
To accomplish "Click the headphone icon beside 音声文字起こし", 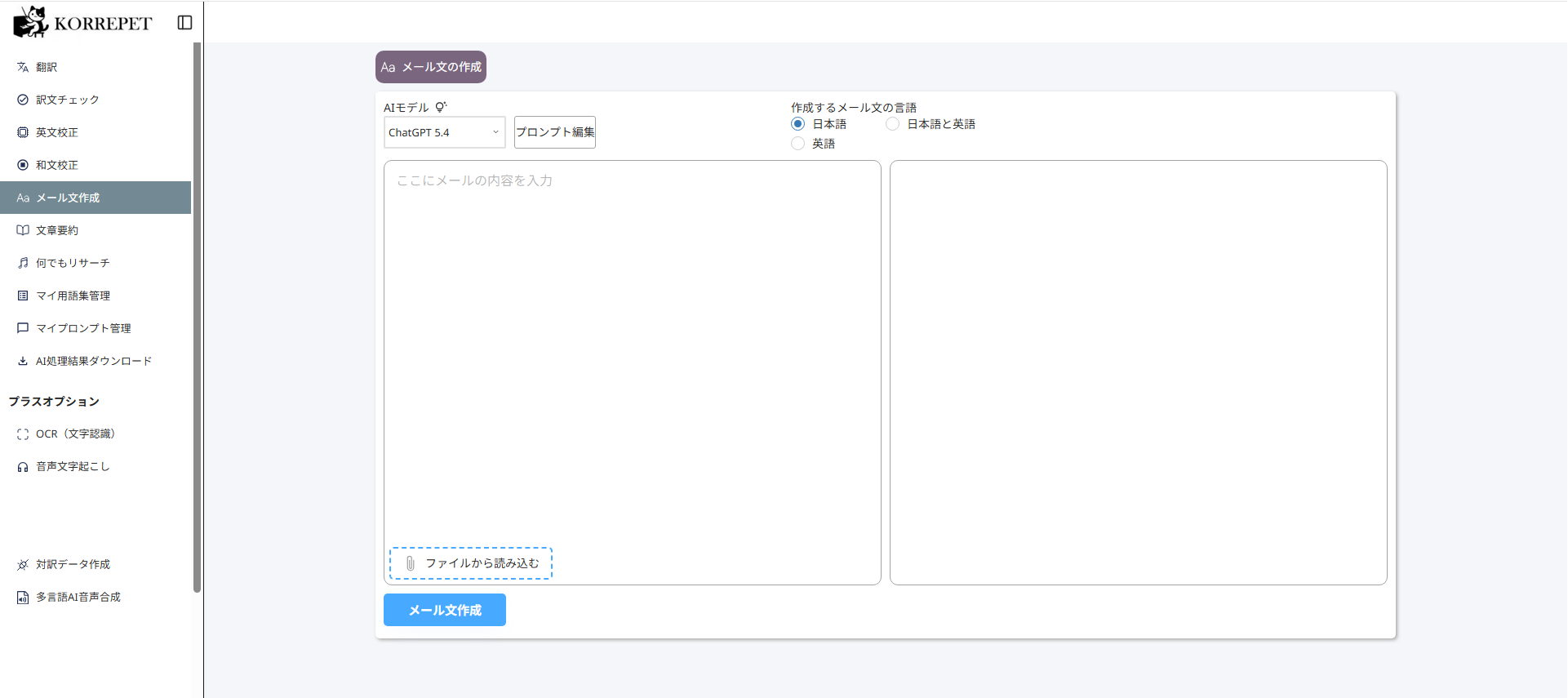I will click(x=23, y=467).
